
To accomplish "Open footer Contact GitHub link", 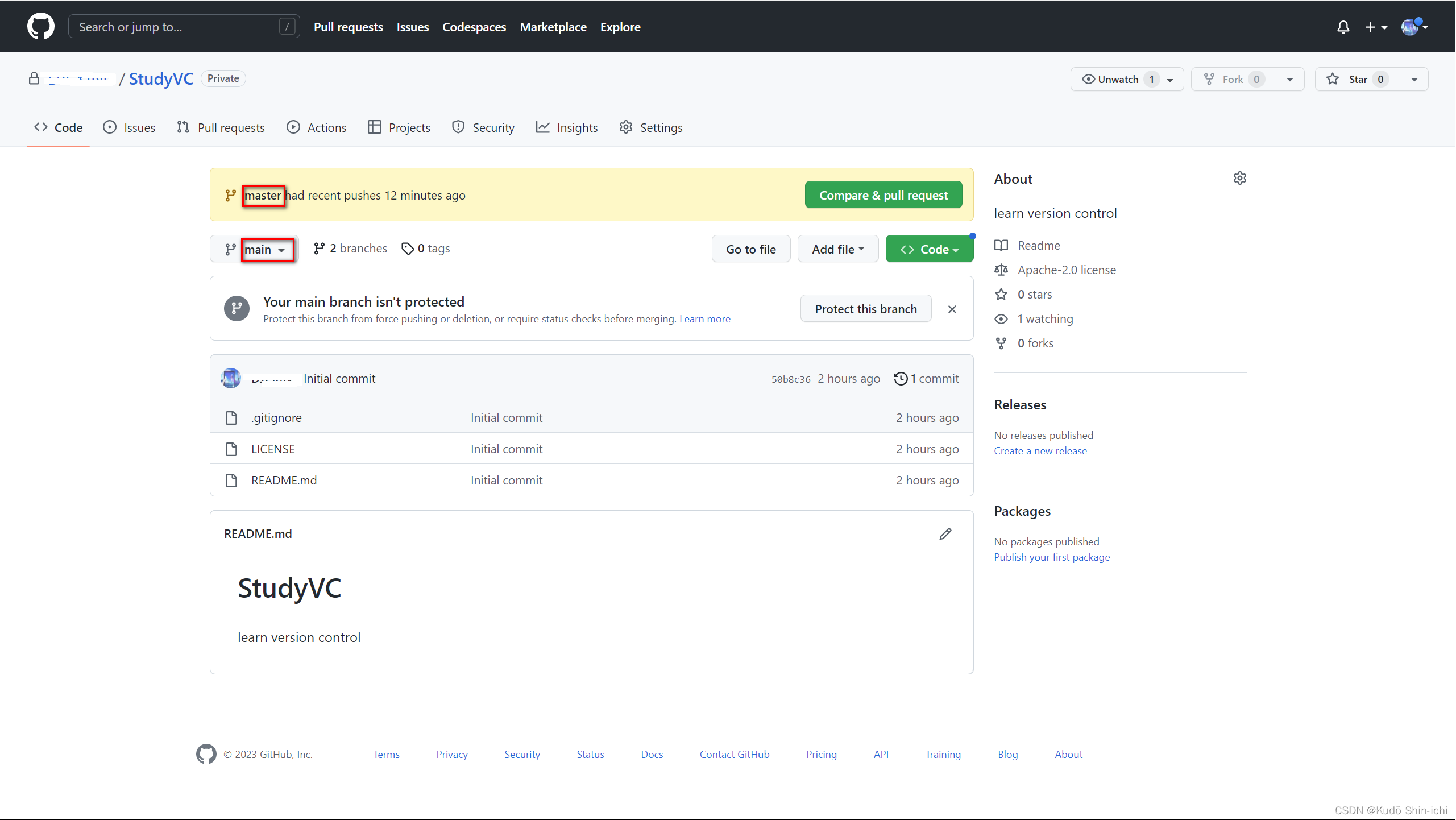I will click(735, 755).
